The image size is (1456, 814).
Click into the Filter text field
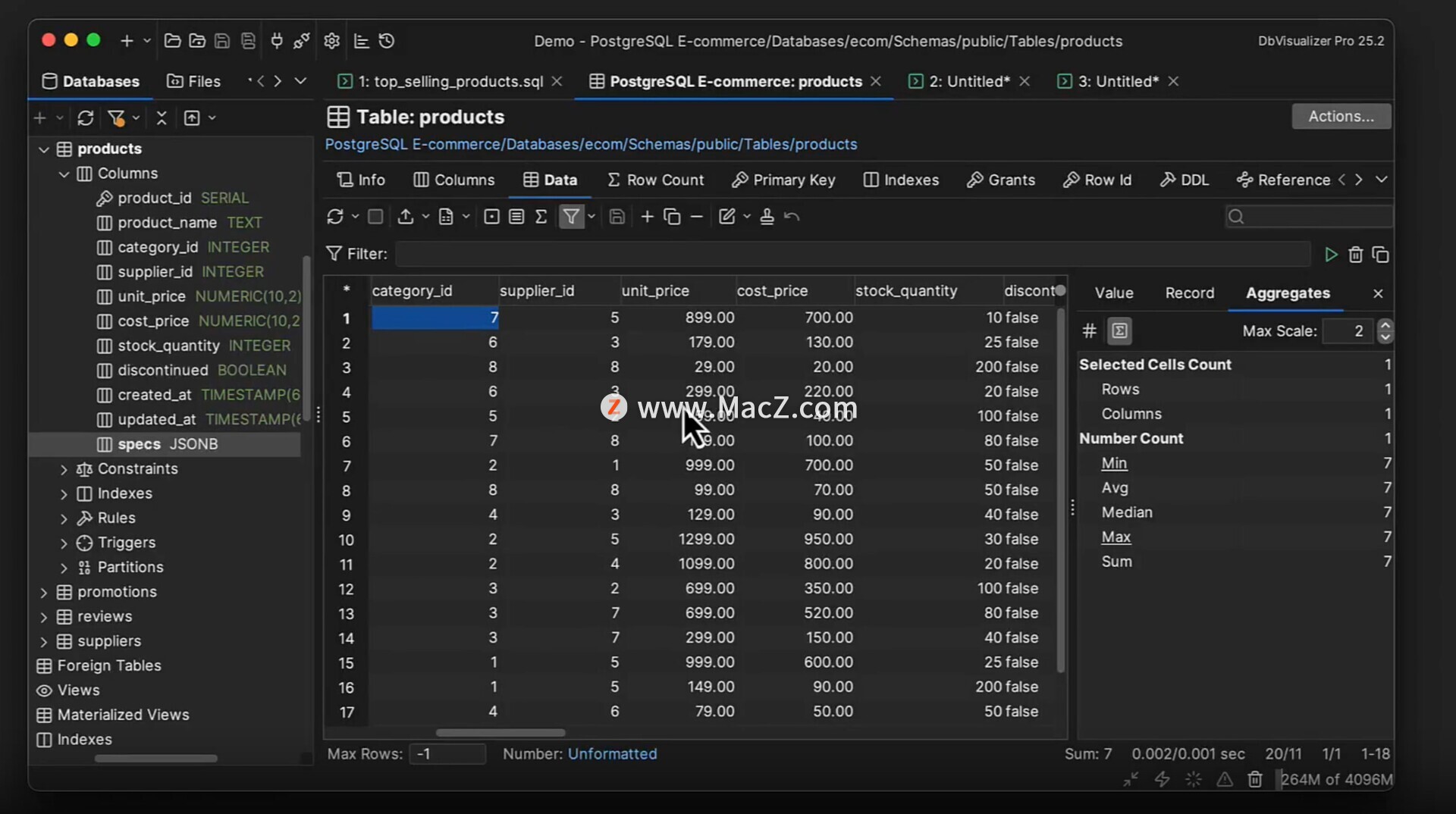pos(853,254)
